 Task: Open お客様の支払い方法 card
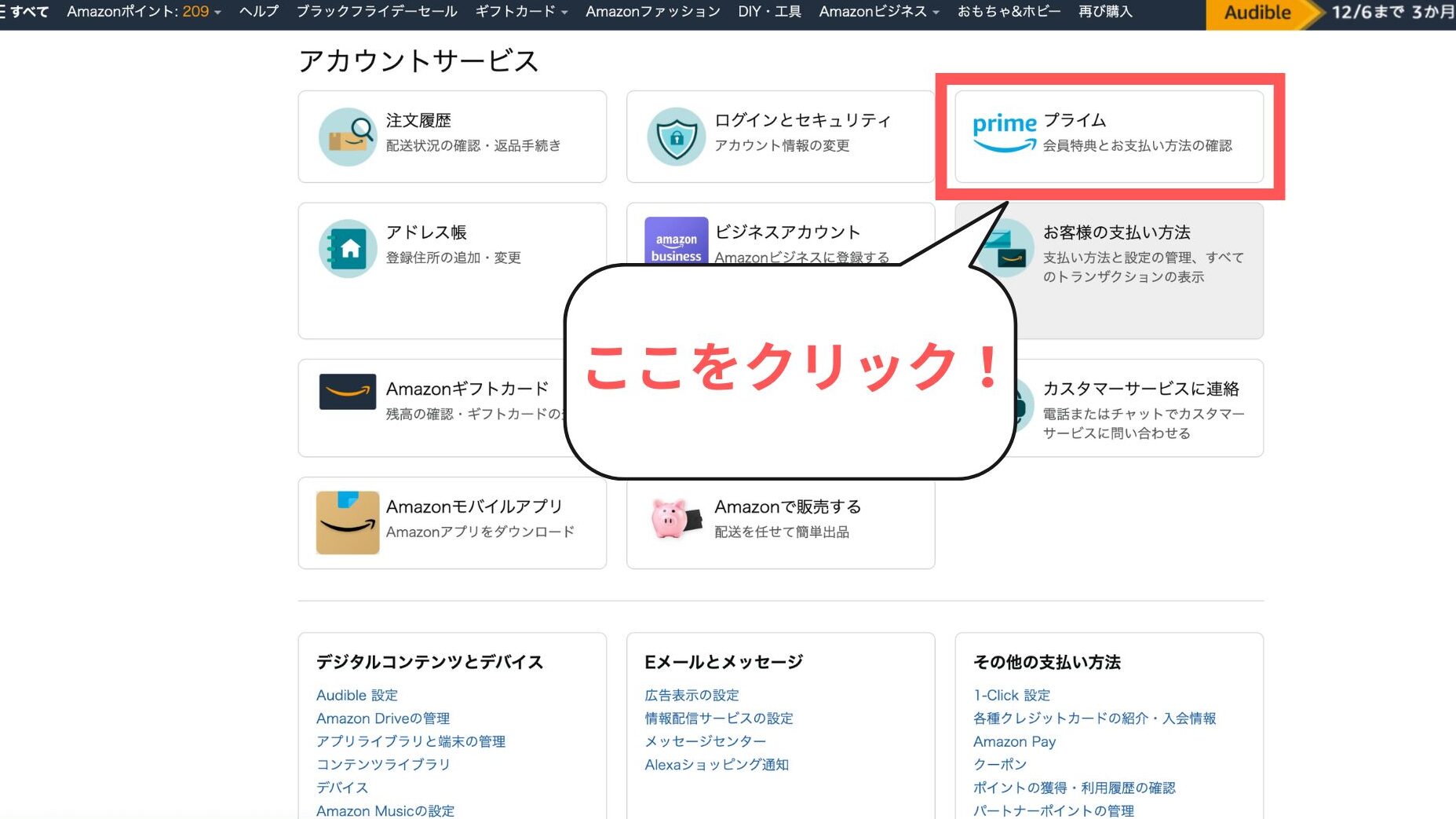(1109, 271)
